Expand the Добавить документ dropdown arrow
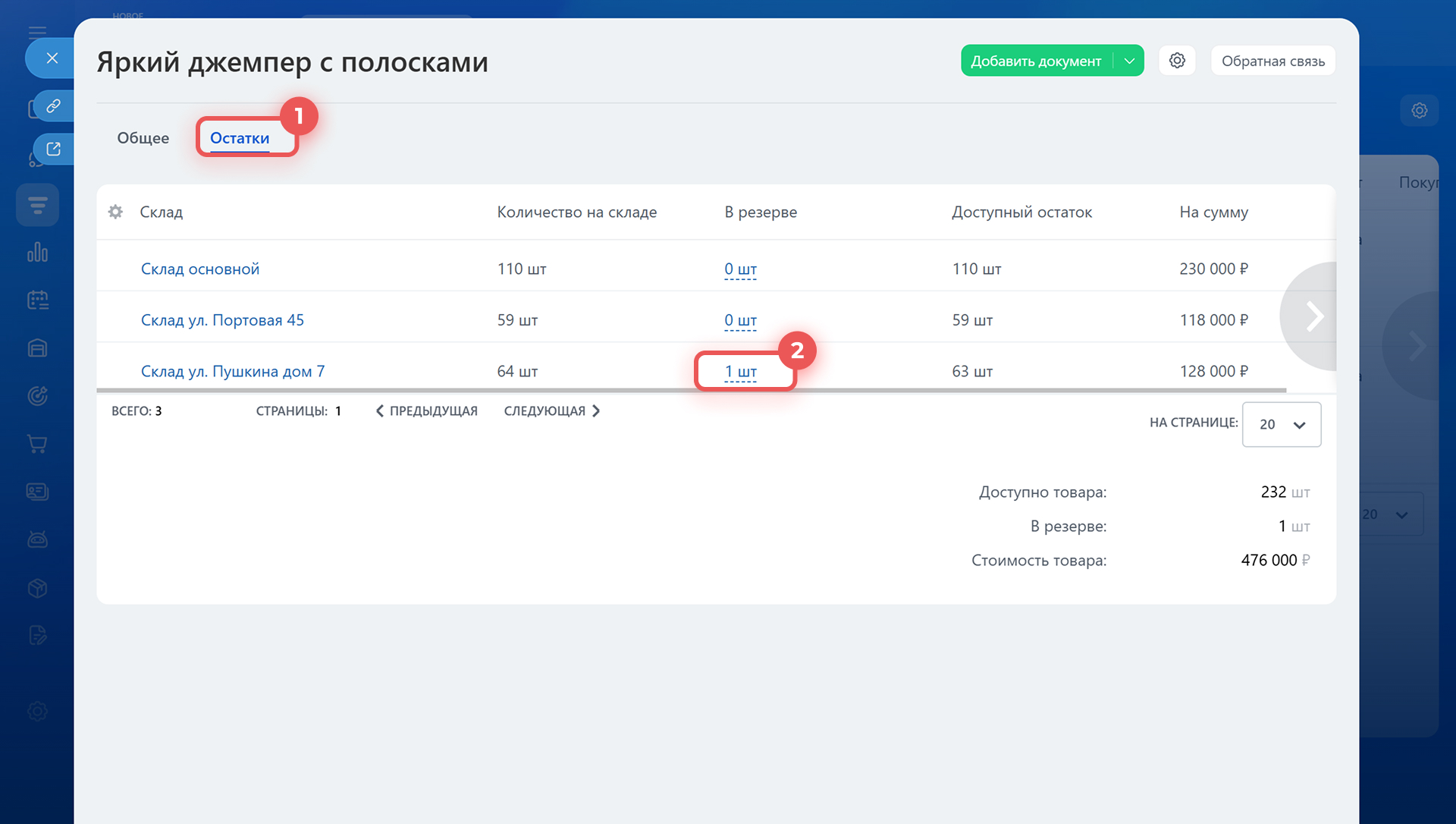The height and width of the screenshot is (824, 1456). click(x=1129, y=61)
